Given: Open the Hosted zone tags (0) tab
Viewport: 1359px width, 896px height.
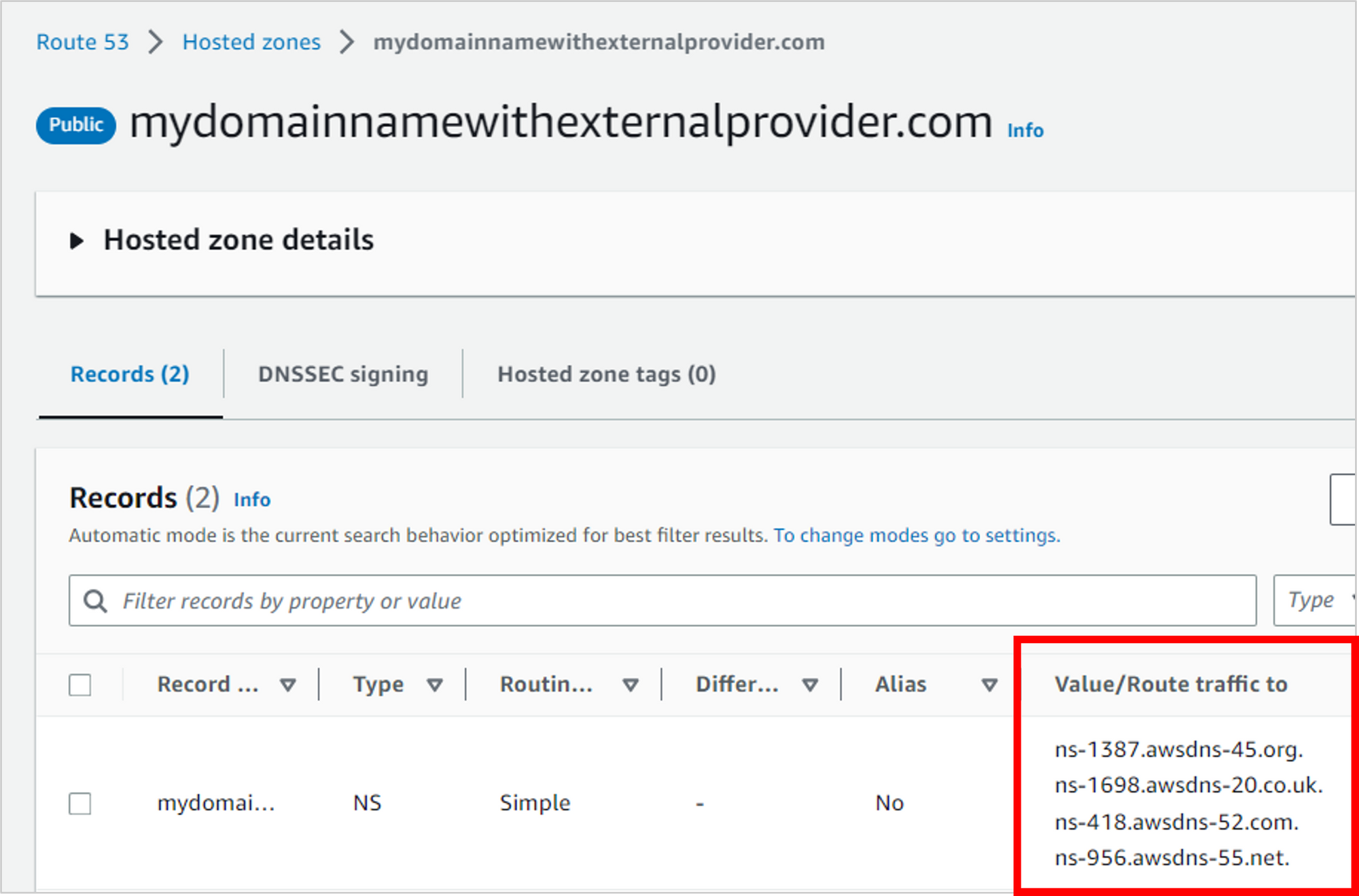Looking at the screenshot, I should 607,374.
